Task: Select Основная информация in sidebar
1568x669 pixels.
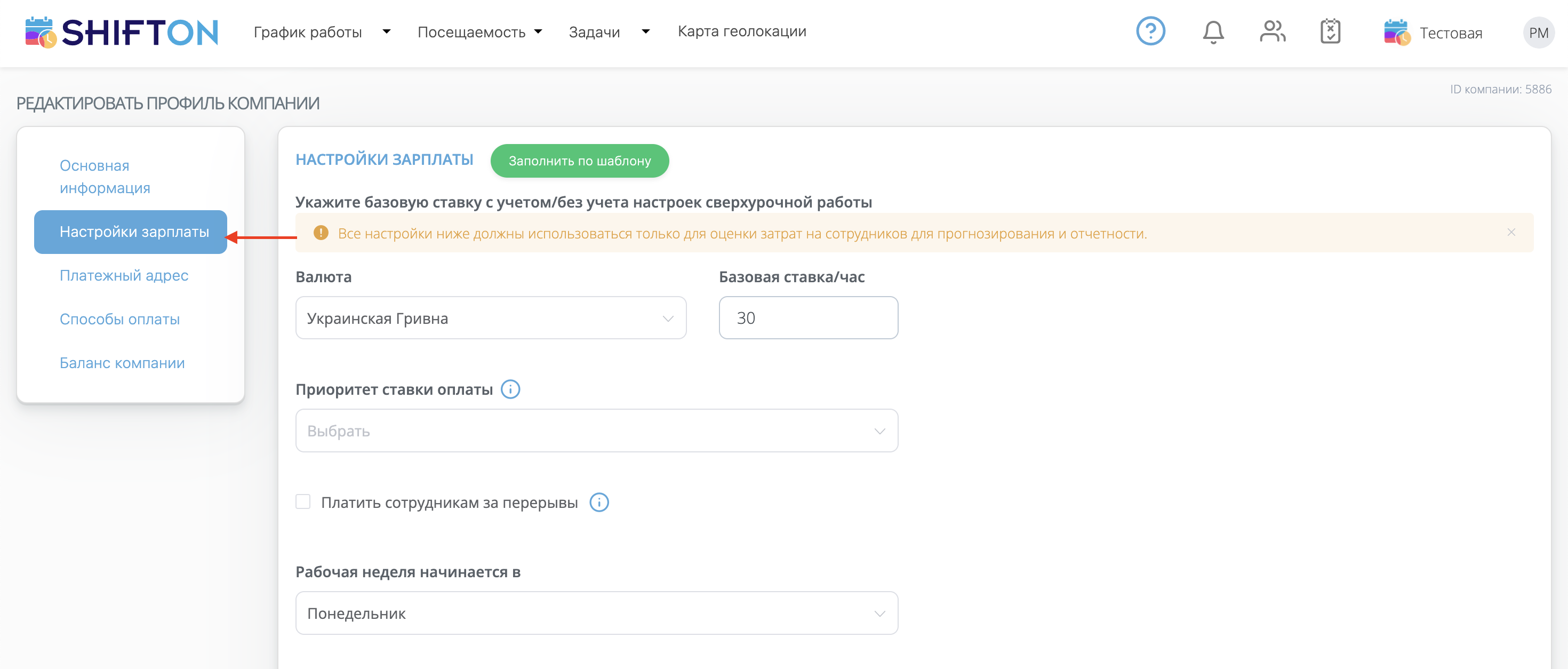Action: tap(105, 177)
